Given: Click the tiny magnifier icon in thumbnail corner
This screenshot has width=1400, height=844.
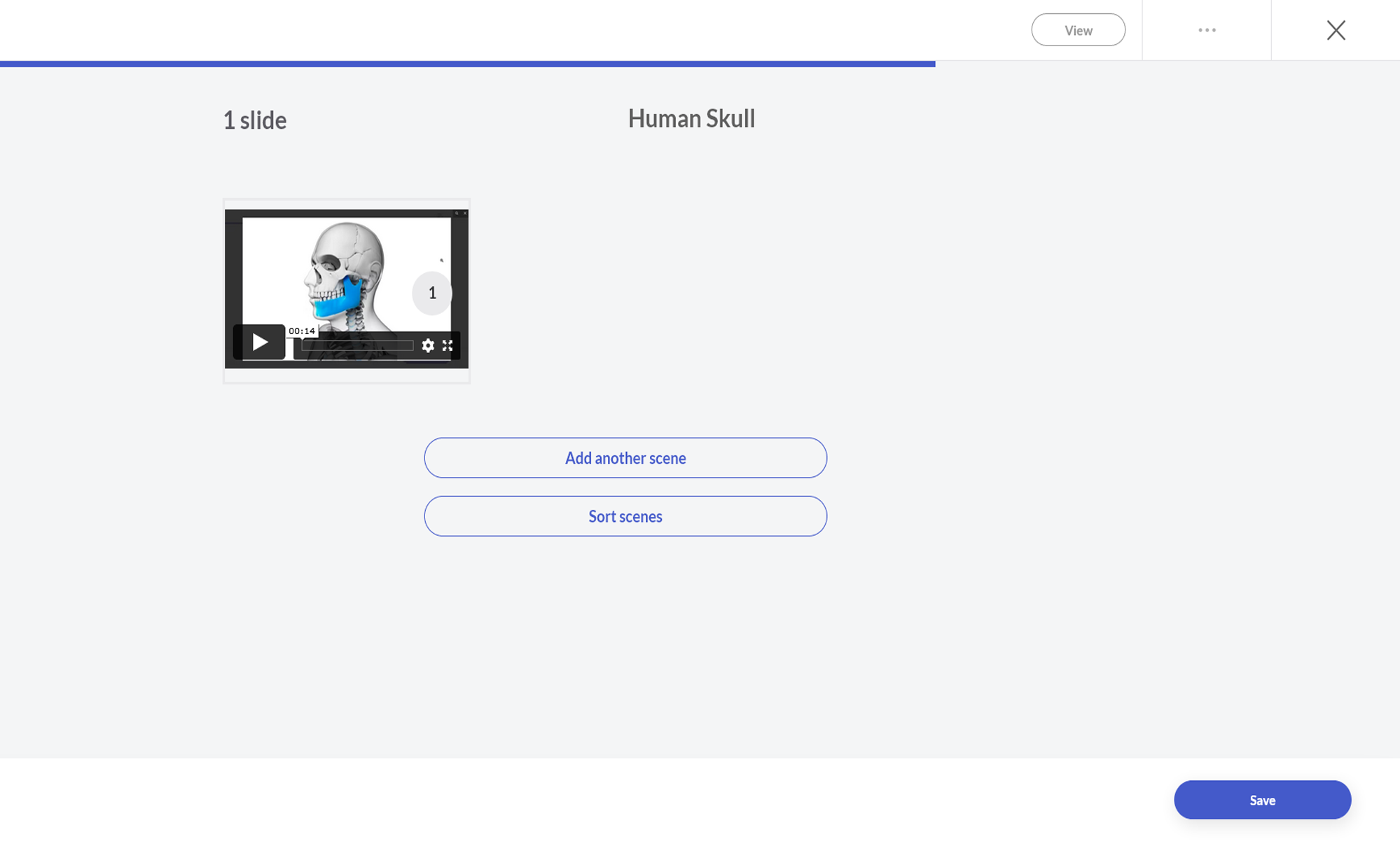Looking at the screenshot, I should [x=457, y=214].
